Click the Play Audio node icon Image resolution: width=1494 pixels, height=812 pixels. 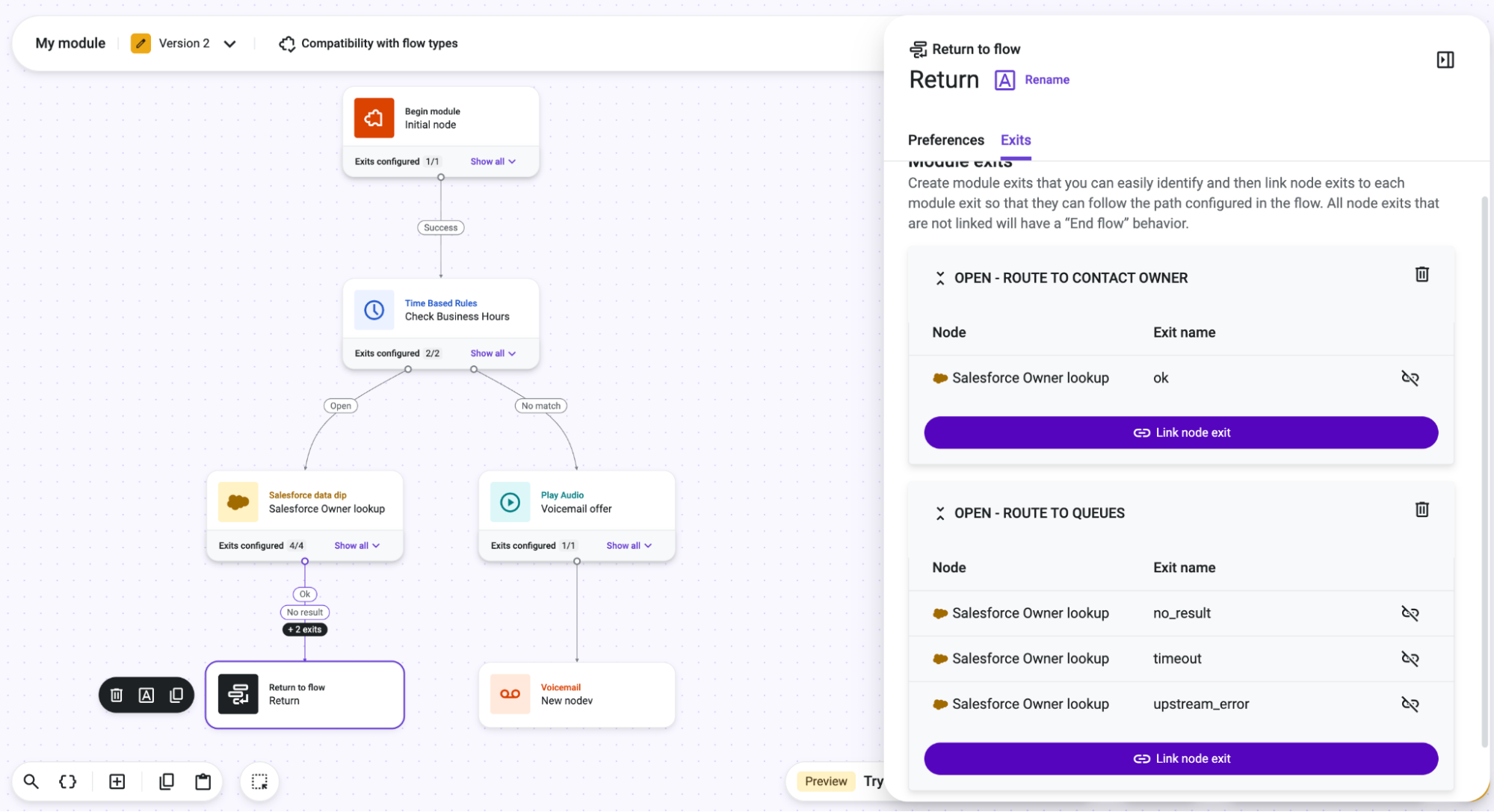click(510, 502)
